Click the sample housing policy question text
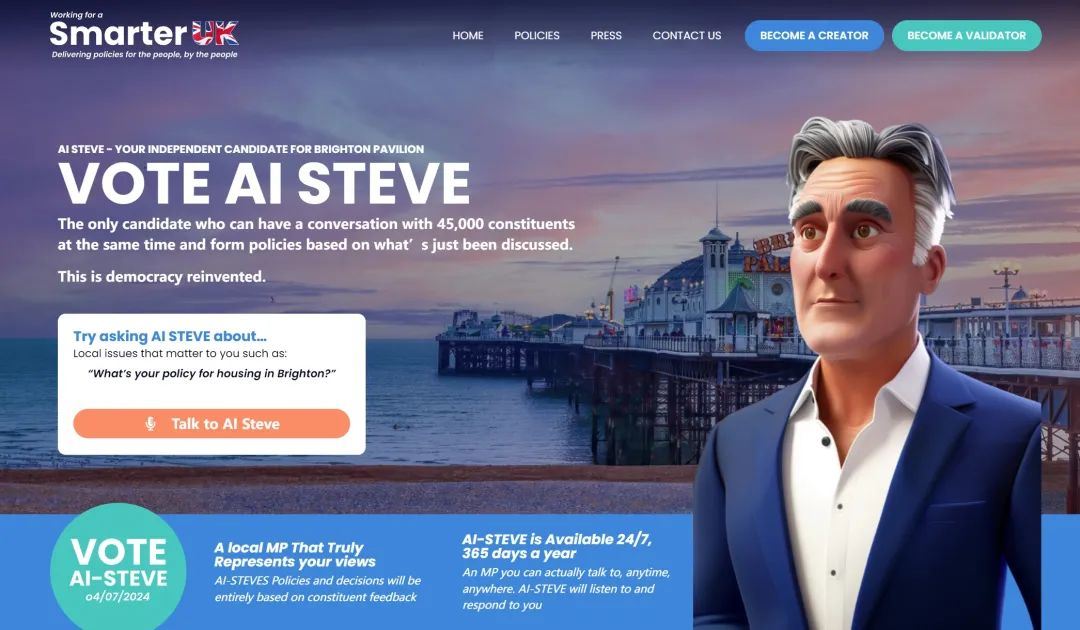This screenshot has width=1080, height=630. 211,373
